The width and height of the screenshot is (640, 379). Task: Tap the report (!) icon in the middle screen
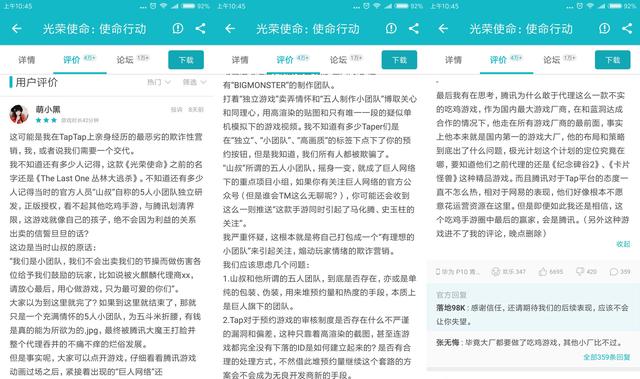(x=391, y=28)
